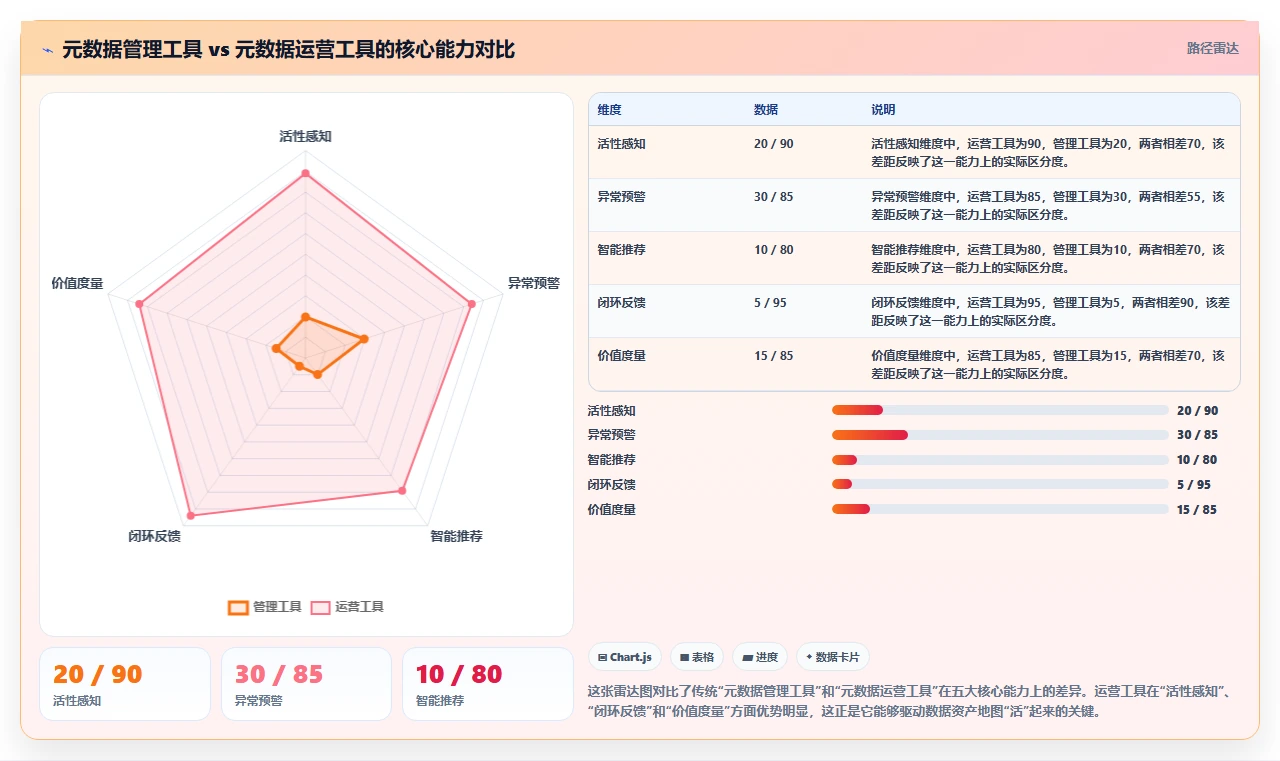Click the 路径雷达 label in header
The width and height of the screenshot is (1280, 761).
point(1212,48)
